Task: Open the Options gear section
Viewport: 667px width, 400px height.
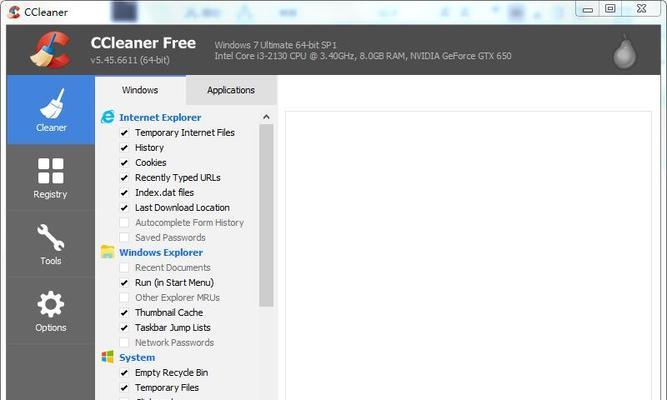Action: coord(51,311)
